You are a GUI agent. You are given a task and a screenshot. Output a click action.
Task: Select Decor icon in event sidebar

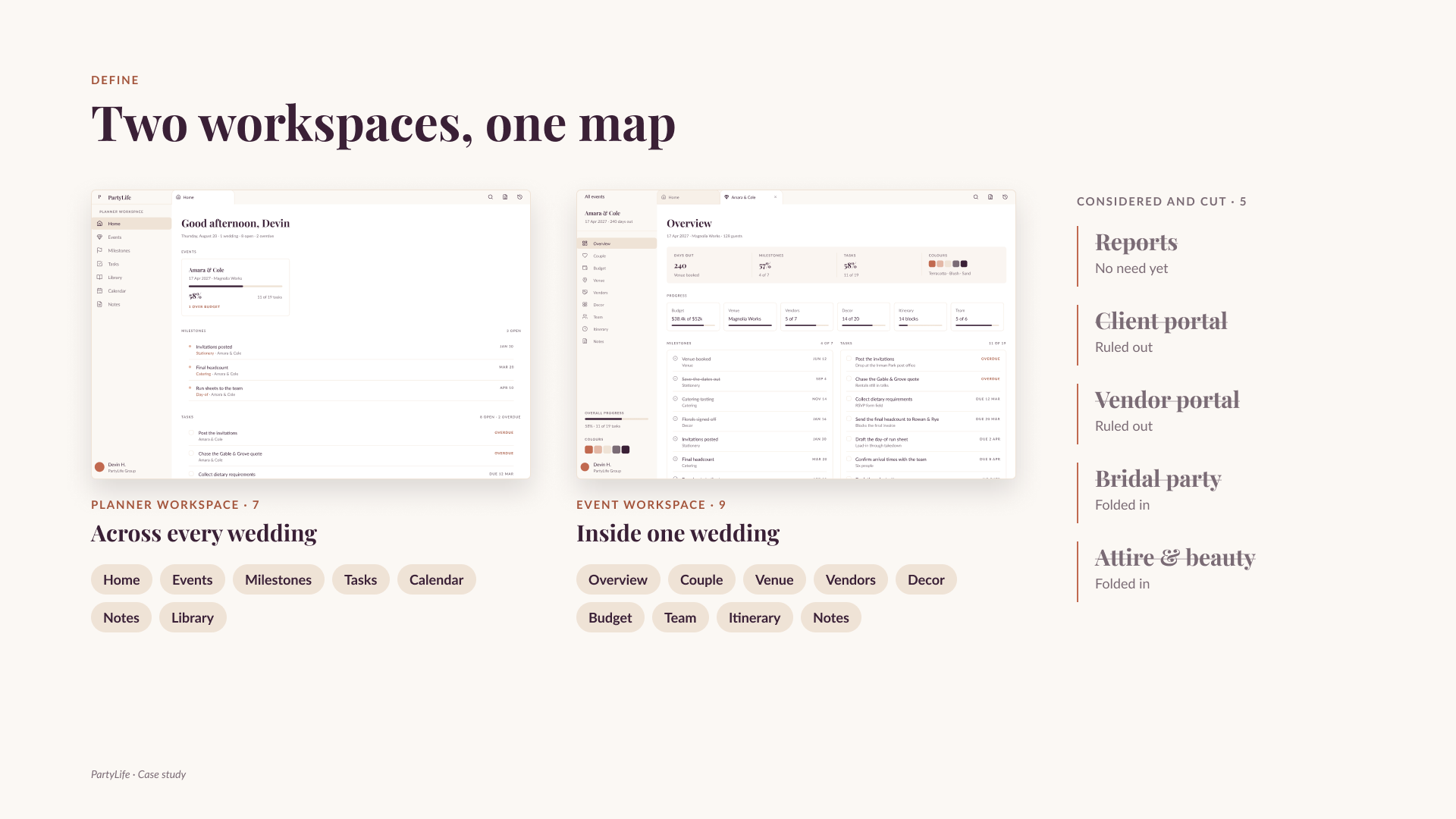point(585,304)
